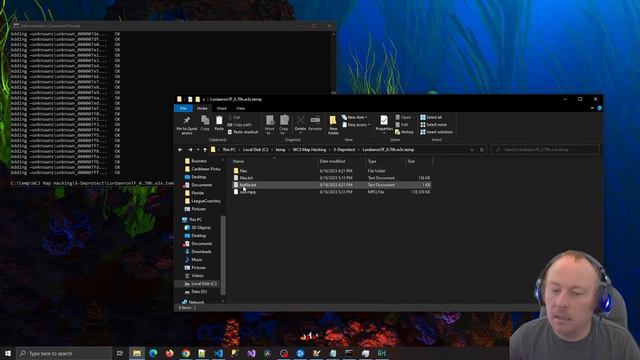Screen dimensions: 640x360
Task: Open 3D Objects in the navigation pane
Action: (198, 228)
